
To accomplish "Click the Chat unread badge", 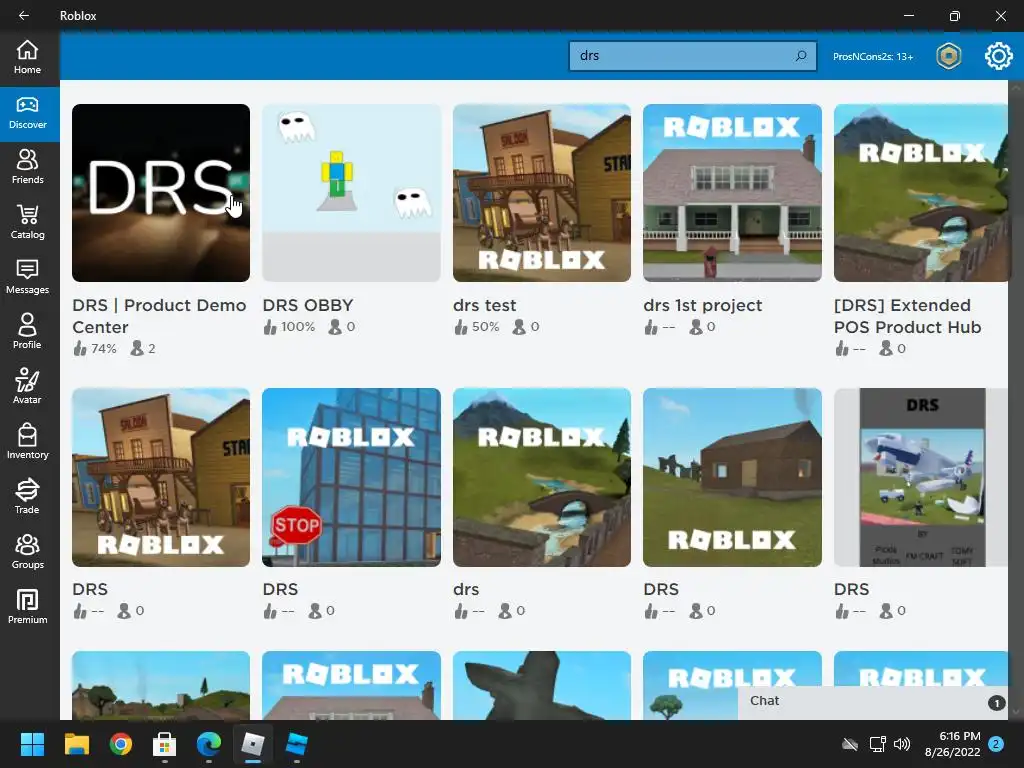I will 996,703.
